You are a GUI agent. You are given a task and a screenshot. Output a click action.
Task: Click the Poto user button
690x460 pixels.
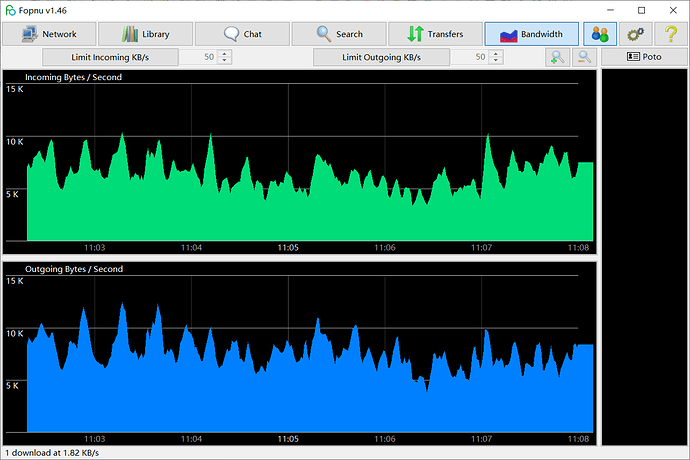(644, 57)
